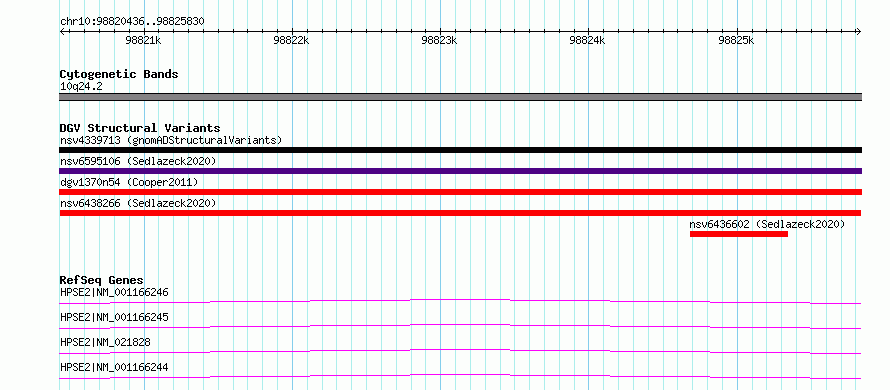Click the 98822k ruler tick label
Image resolution: width=890 pixels, height=390 pixels.
(292, 40)
